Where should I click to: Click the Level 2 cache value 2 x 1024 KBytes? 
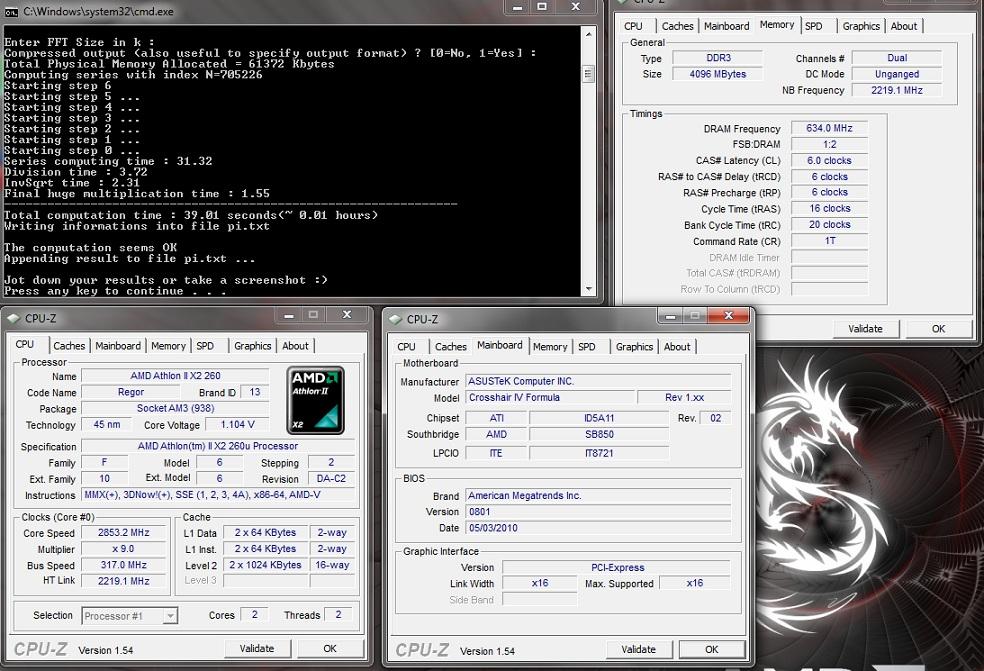point(265,565)
